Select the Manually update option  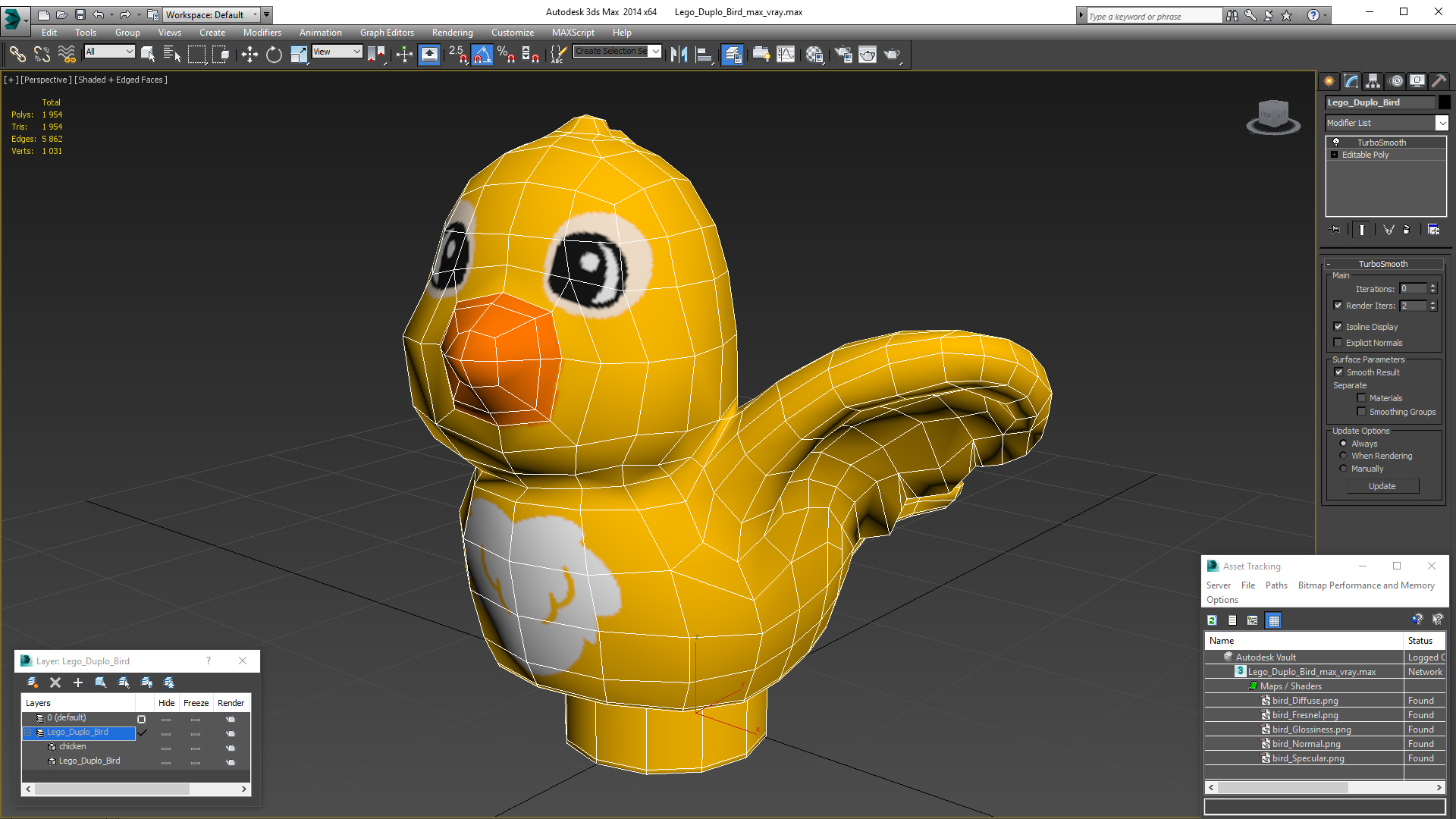[x=1343, y=469]
